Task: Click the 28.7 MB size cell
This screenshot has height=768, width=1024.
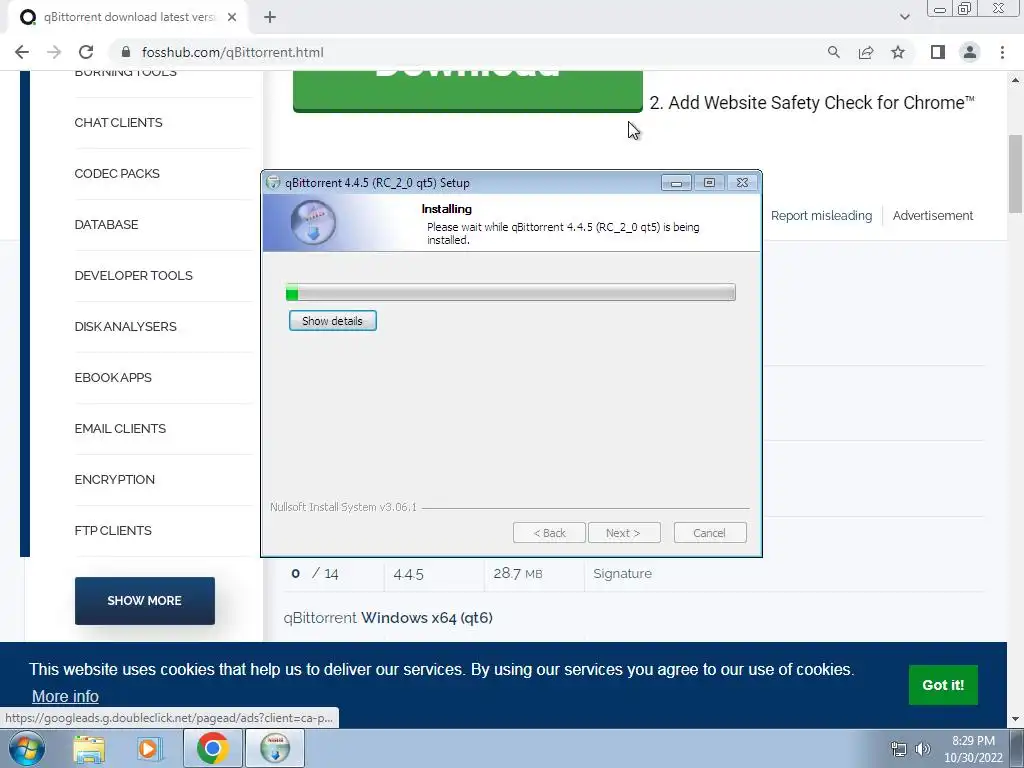Action: 518,573
